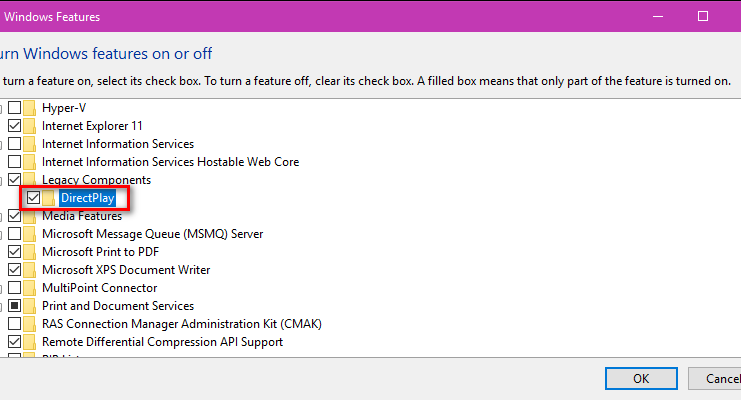Click the DirectPlay folder icon

48,198
